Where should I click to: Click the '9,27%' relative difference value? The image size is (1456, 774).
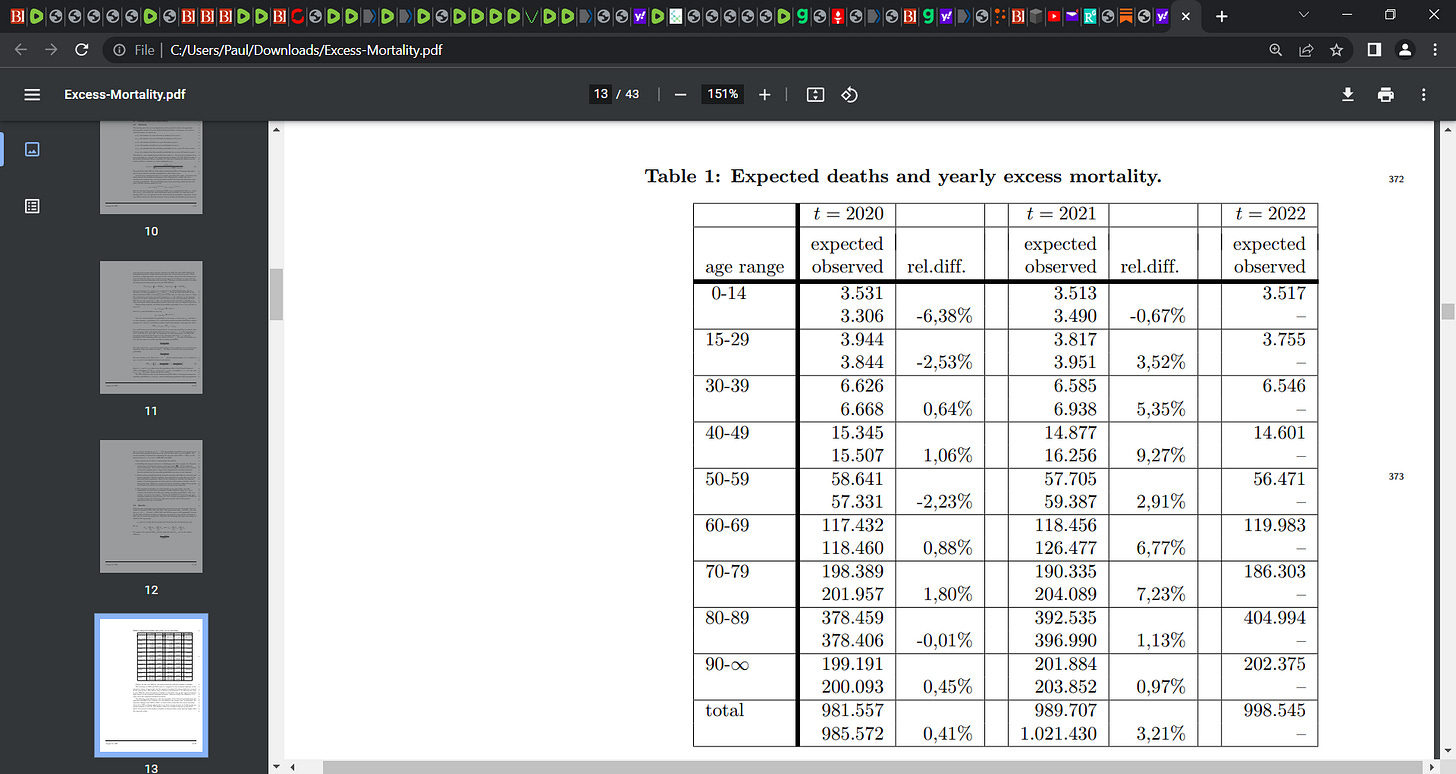click(1160, 455)
